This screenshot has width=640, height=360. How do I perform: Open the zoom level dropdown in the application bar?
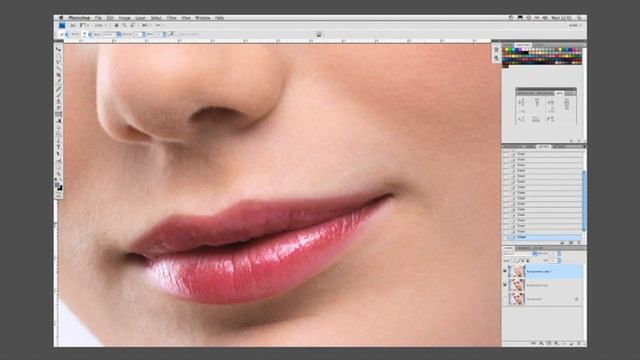point(99,25)
